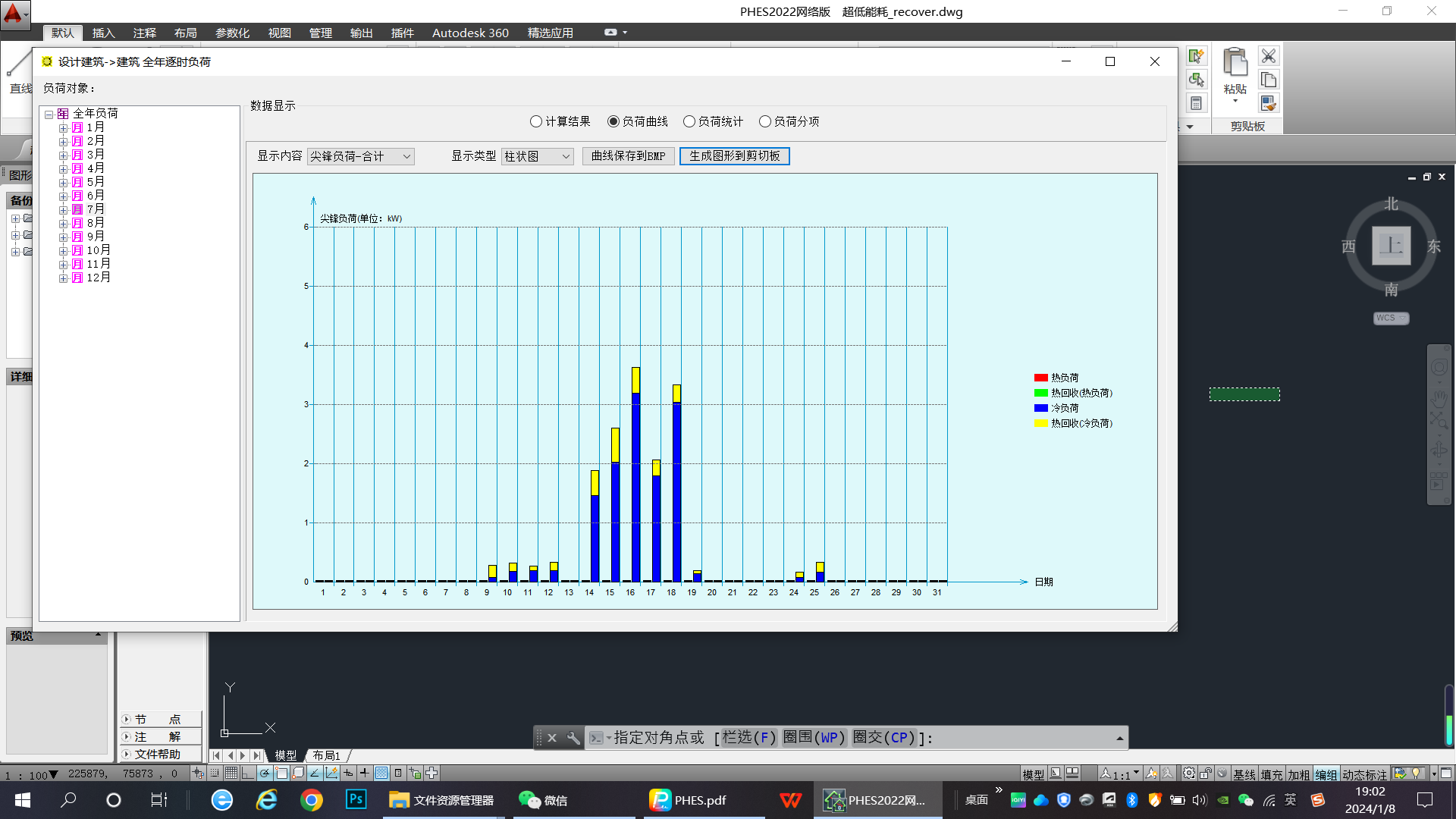This screenshot has width=1456, height=819.
Task: Open the wrench customize icon in command line
Action: click(x=573, y=738)
